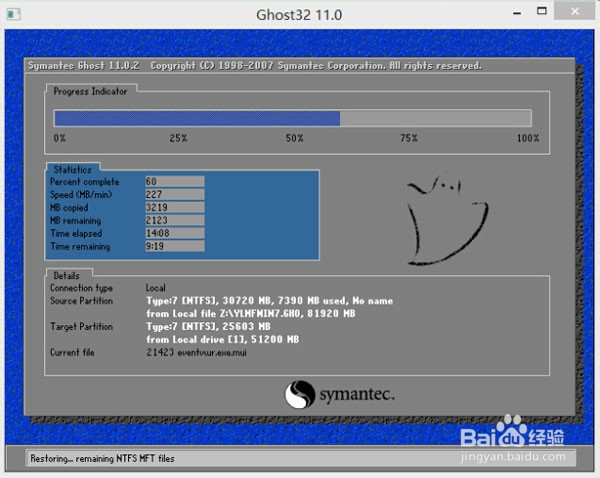
Task: Click current file '21423 eventvwr.exe.mui'
Action: [196, 352]
